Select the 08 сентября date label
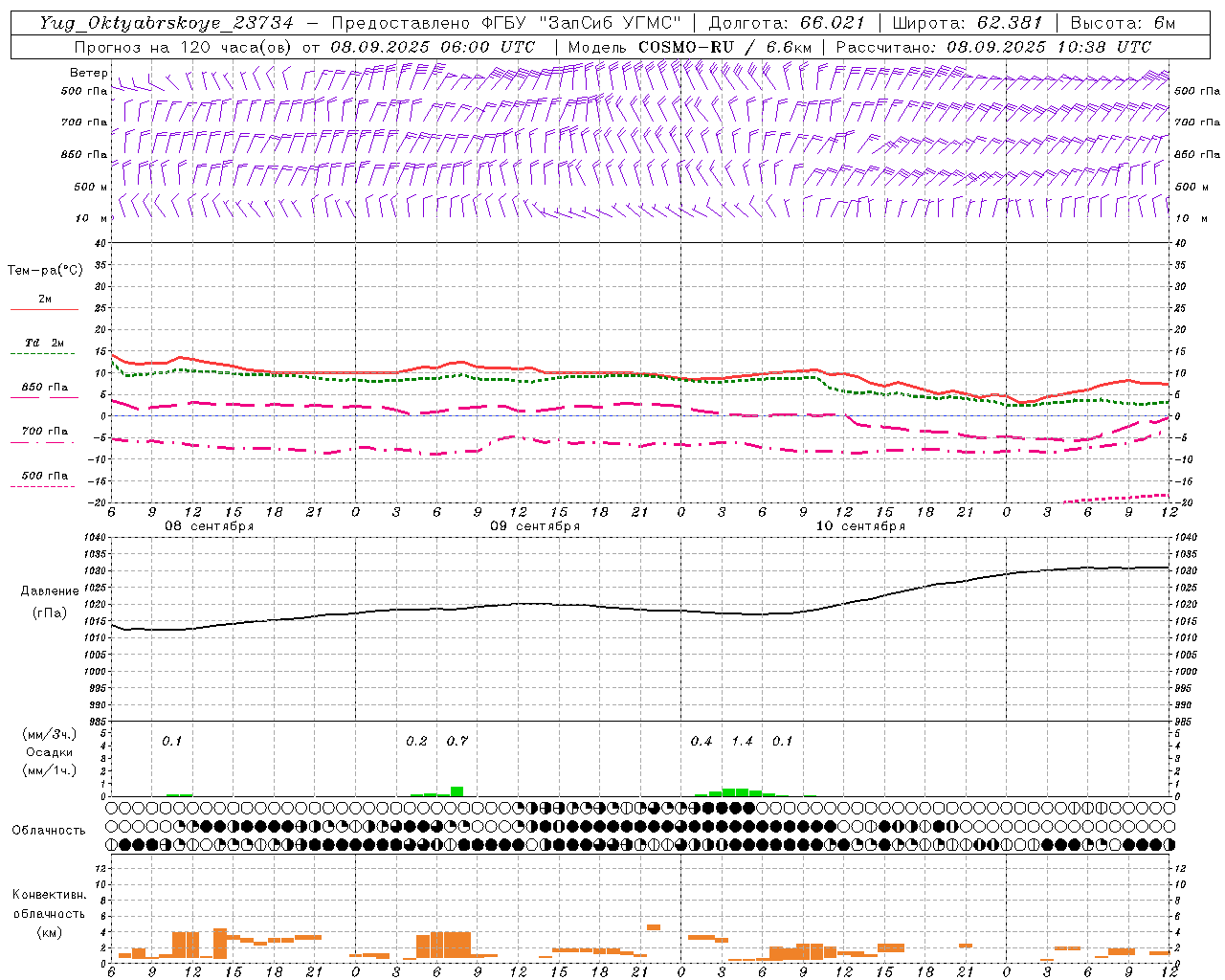This screenshot has width=1225, height=980. pos(210,526)
